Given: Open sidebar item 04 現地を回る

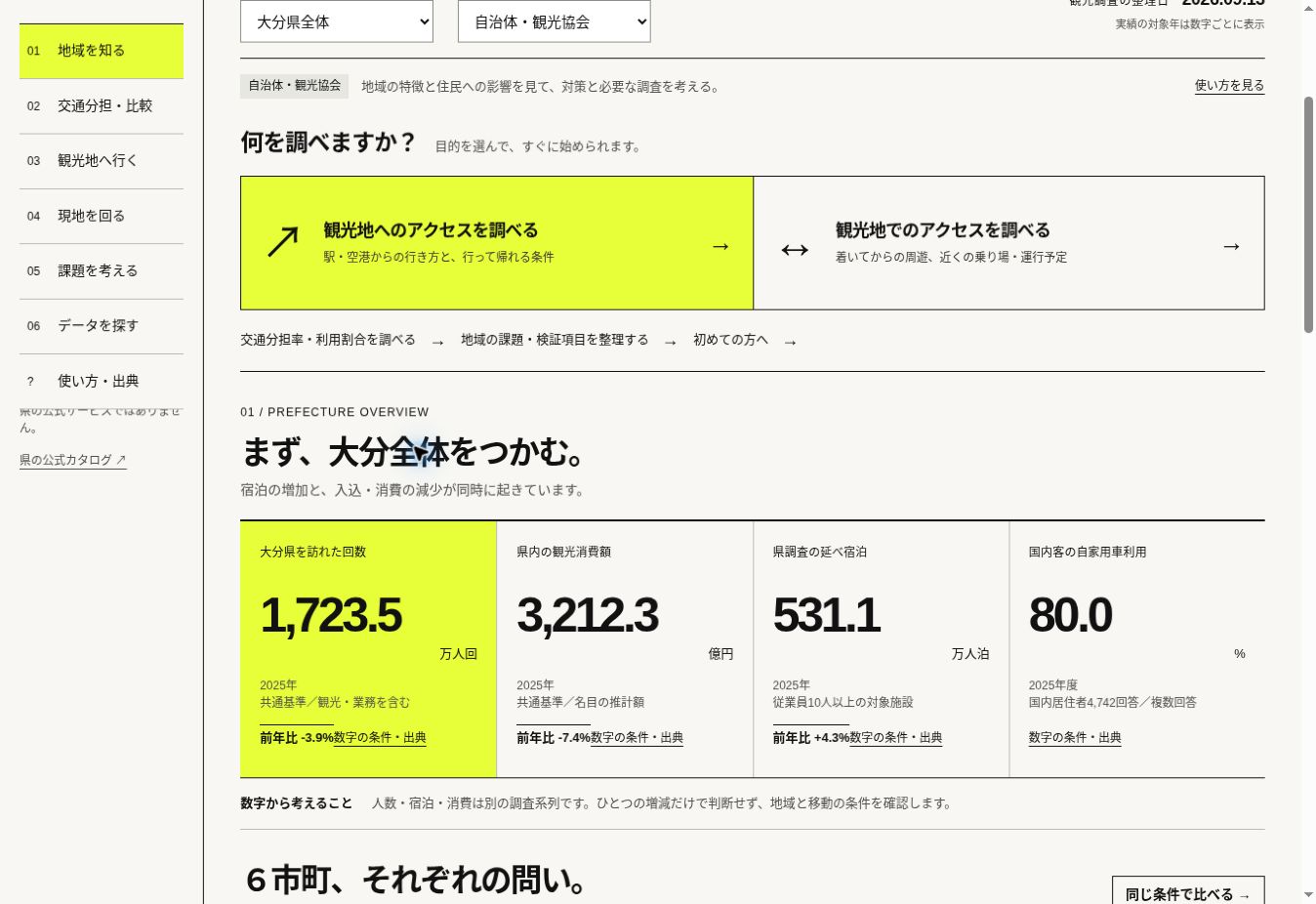Looking at the screenshot, I should click(x=102, y=217).
